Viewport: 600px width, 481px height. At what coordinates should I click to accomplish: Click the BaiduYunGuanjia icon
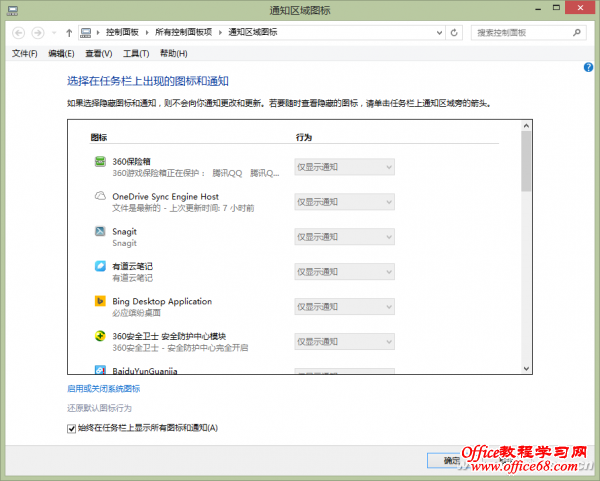pyautogui.click(x=100, y=370)
